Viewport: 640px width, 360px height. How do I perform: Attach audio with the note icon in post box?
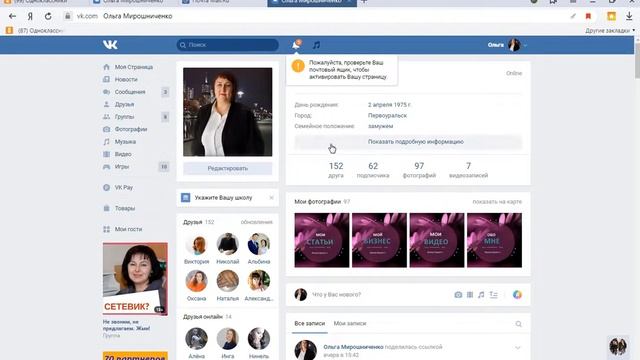click(x=481, y=295)
